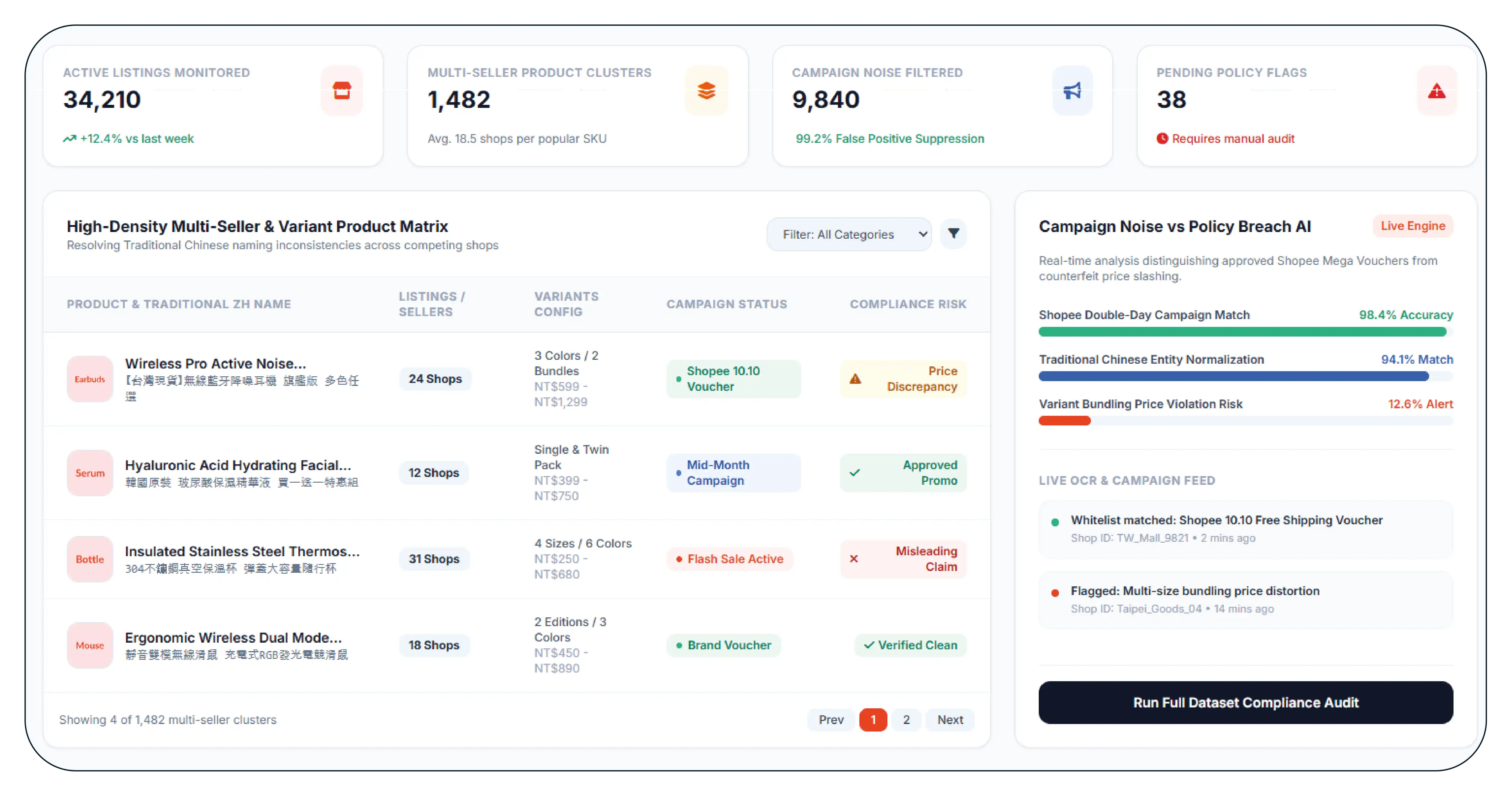Screen dimensions: 1512x796
Task: Click the layers icon in Product Clusters card
Action: click(706, 91)
